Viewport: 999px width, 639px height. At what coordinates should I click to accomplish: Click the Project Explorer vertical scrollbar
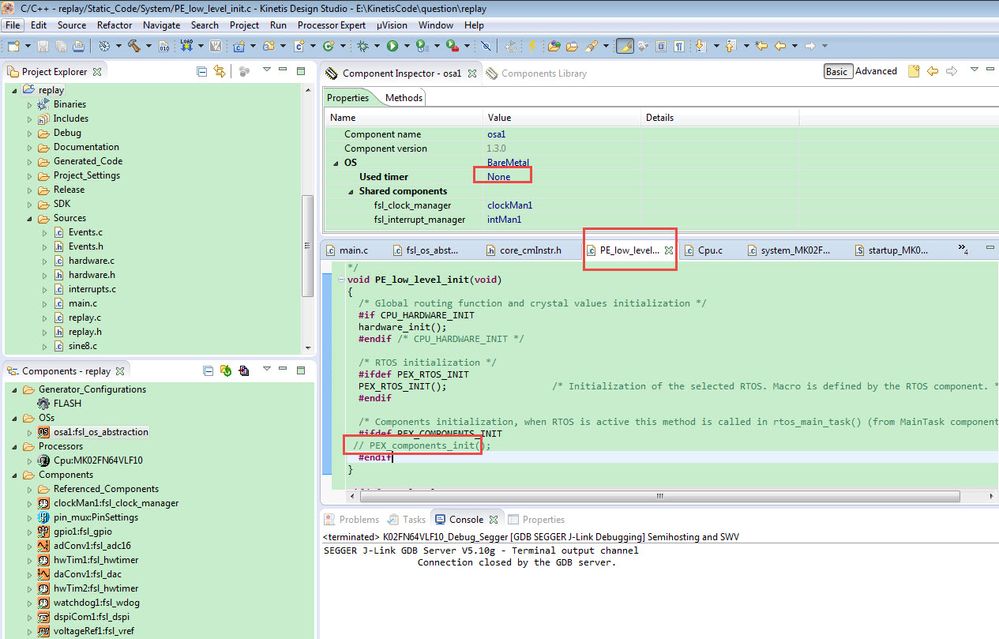[x=308, y=245]
